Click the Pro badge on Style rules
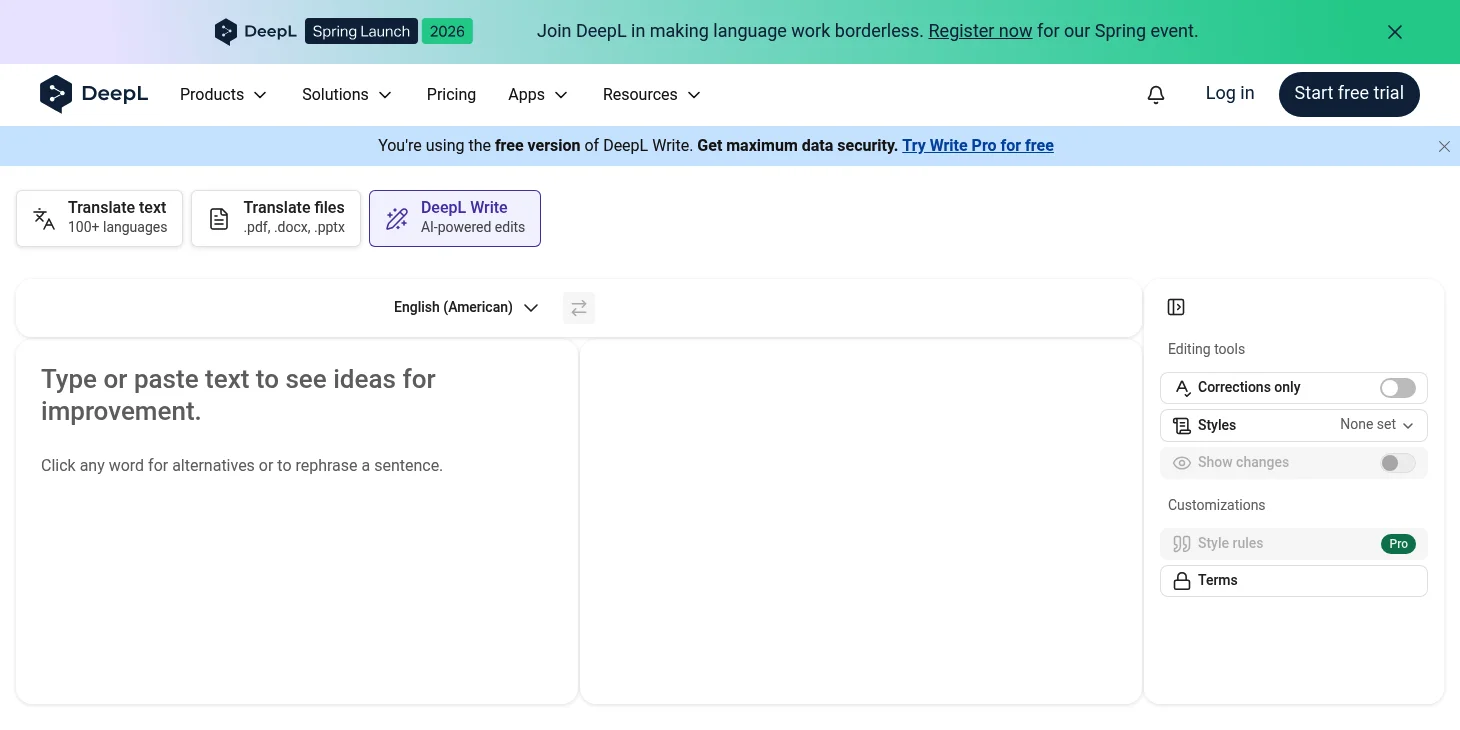The height and width of the screenshot is (730, 1460). (1398, 543)
